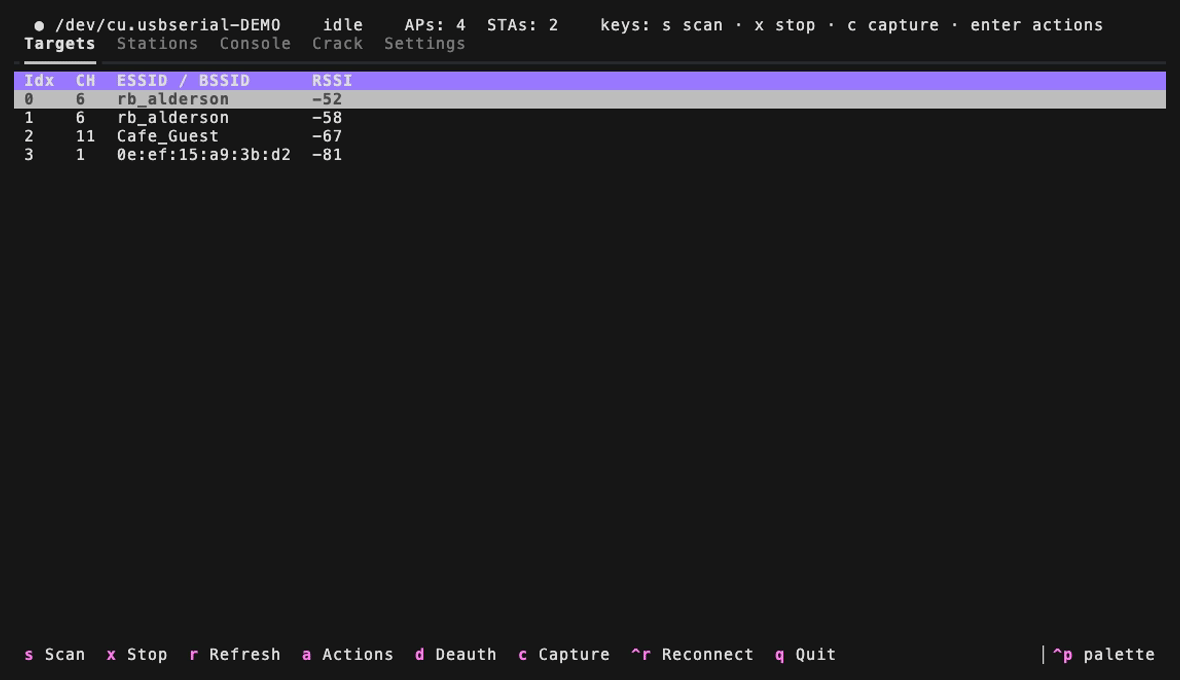The image size is (1180, 680).
Task: Click the Capture footer command
Action: [564, 654]
